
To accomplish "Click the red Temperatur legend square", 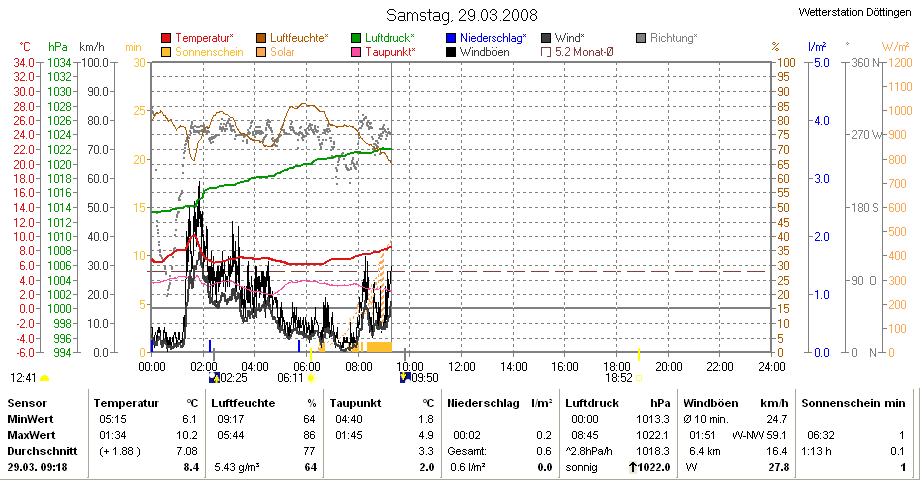I will click(x=166, y=38).
